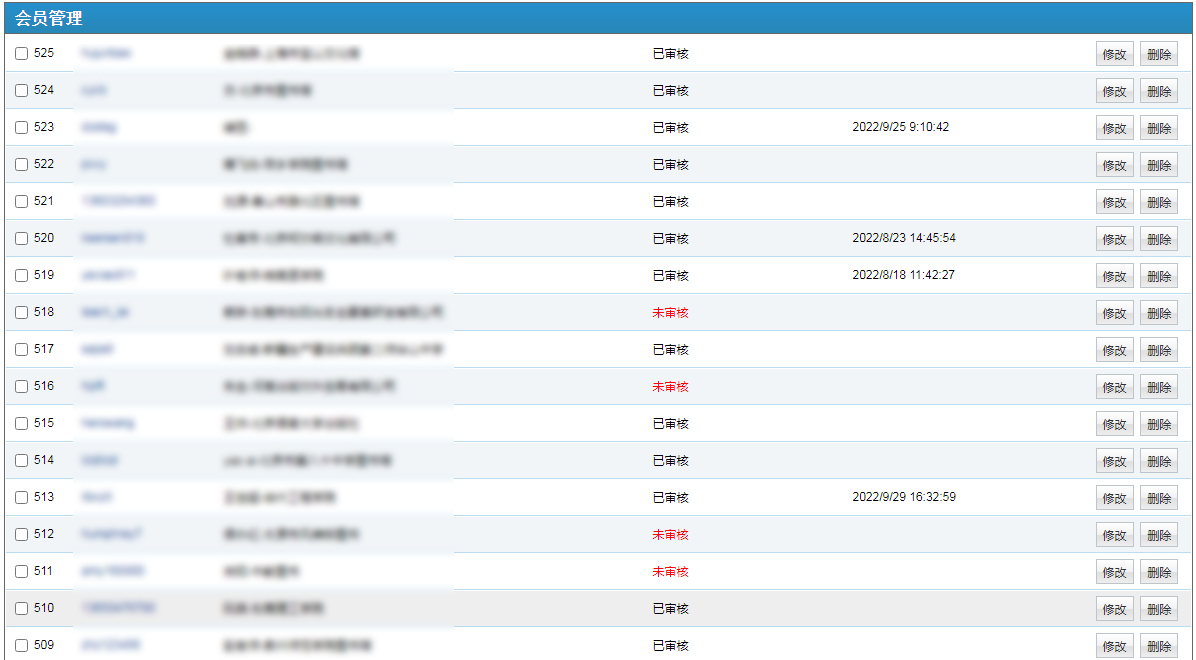This screenshot has width=1196, height=660.
Task: Click the 会员管理 header title
Action: 49,18
